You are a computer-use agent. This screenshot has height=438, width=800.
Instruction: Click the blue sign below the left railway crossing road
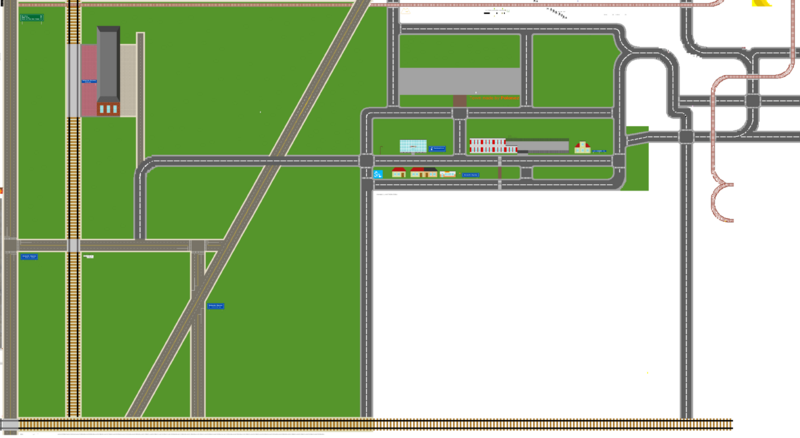29,257
